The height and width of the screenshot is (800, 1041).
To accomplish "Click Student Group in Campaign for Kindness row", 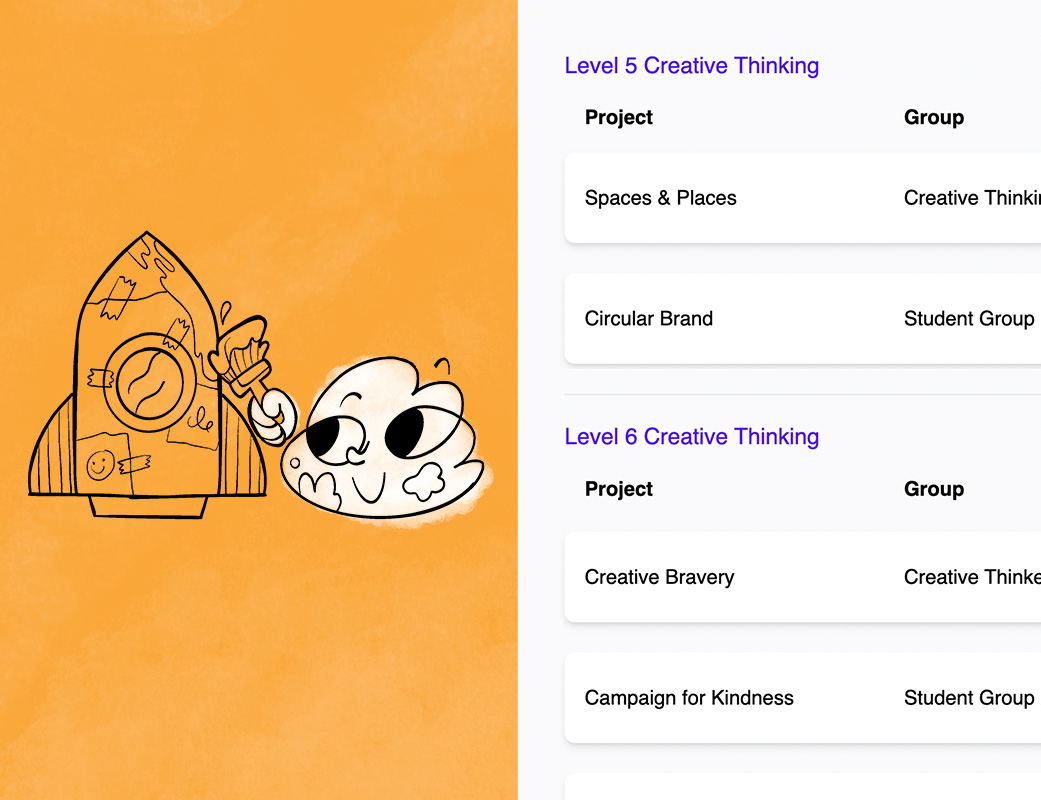I will pos(968,698).
